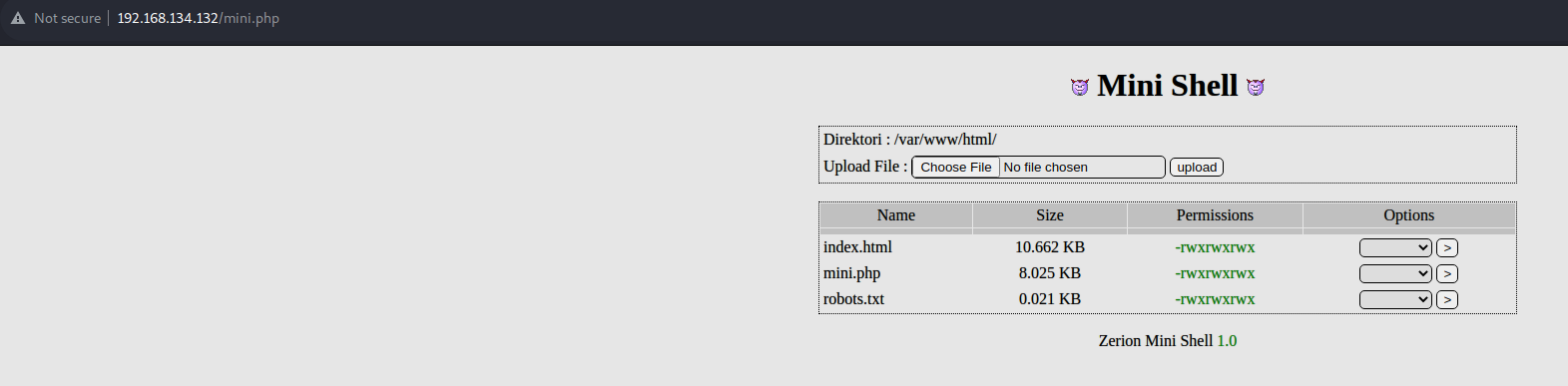This screenshot has height=386, width=1568.
Task: Click the 0.021 KB size value
Action: pyautogui.click(x=1050, y=299)
